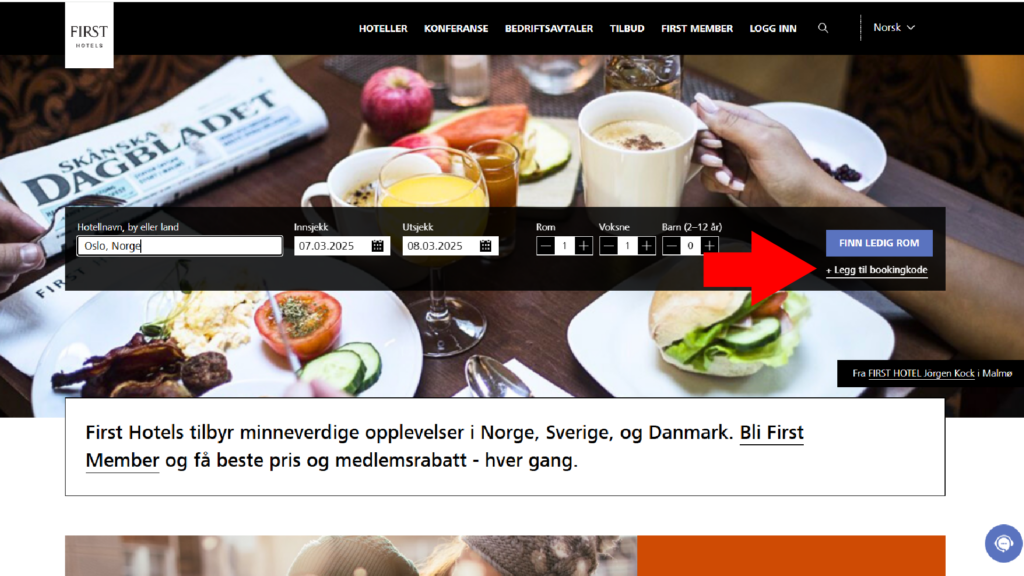Open the Hoteller menu item
The height and width of the screenshot is (576, 1024).
click(x=383, y=29)
